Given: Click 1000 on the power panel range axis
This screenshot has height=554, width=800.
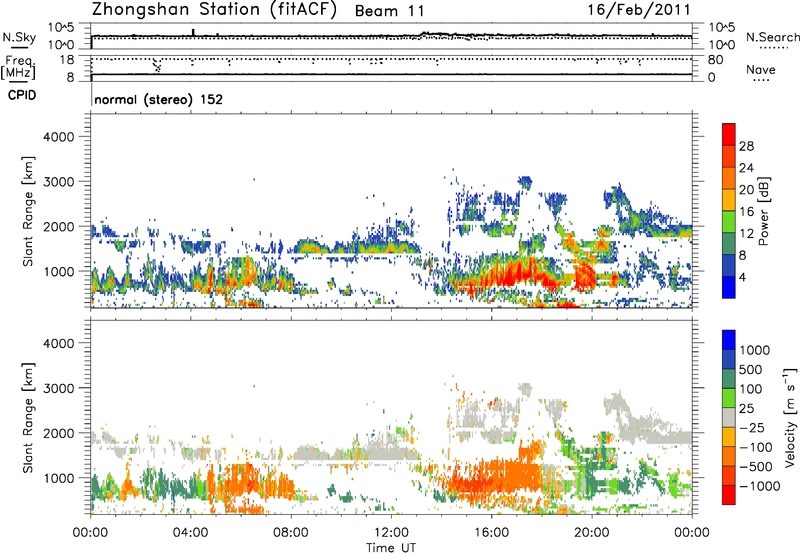Looking at the screenshot, I should (x=59, y=271).
